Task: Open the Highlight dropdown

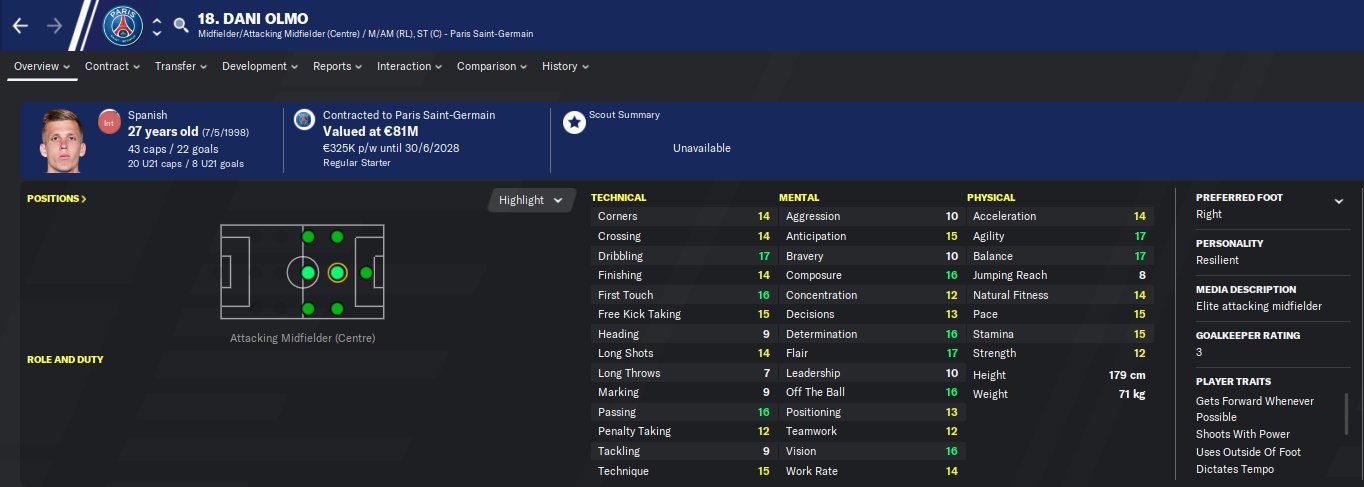Action: click(531, 200)
